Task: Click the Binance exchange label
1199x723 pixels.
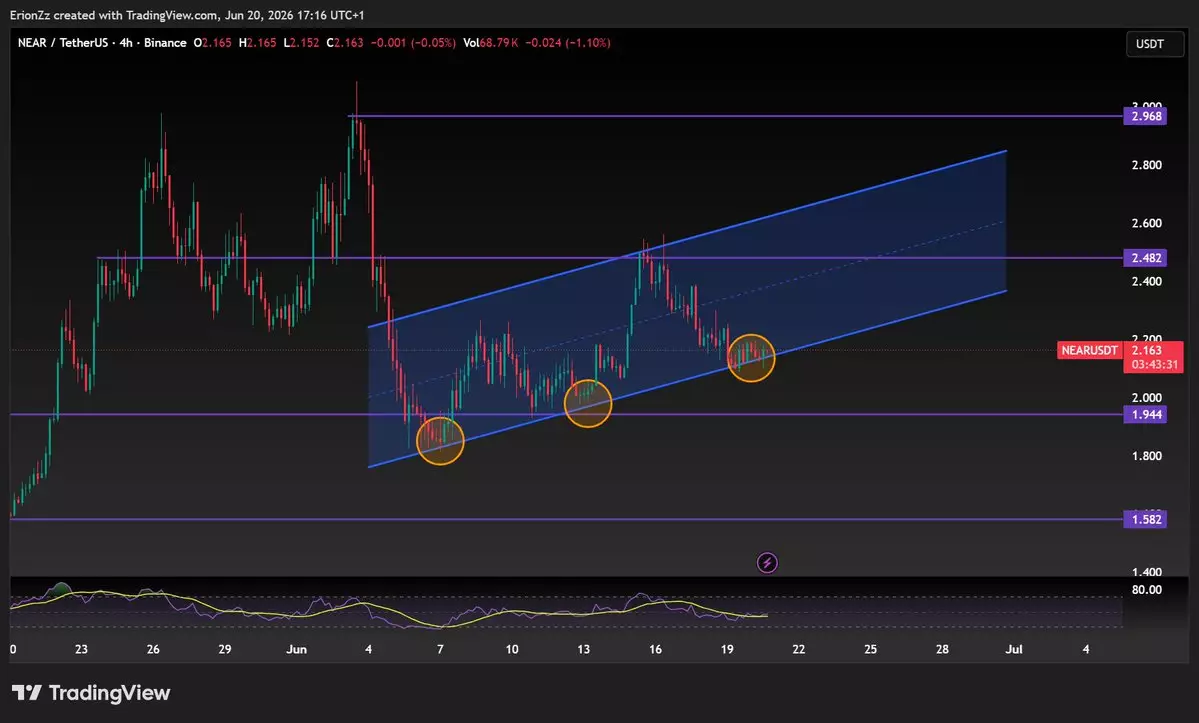Action: pos(165,43)
